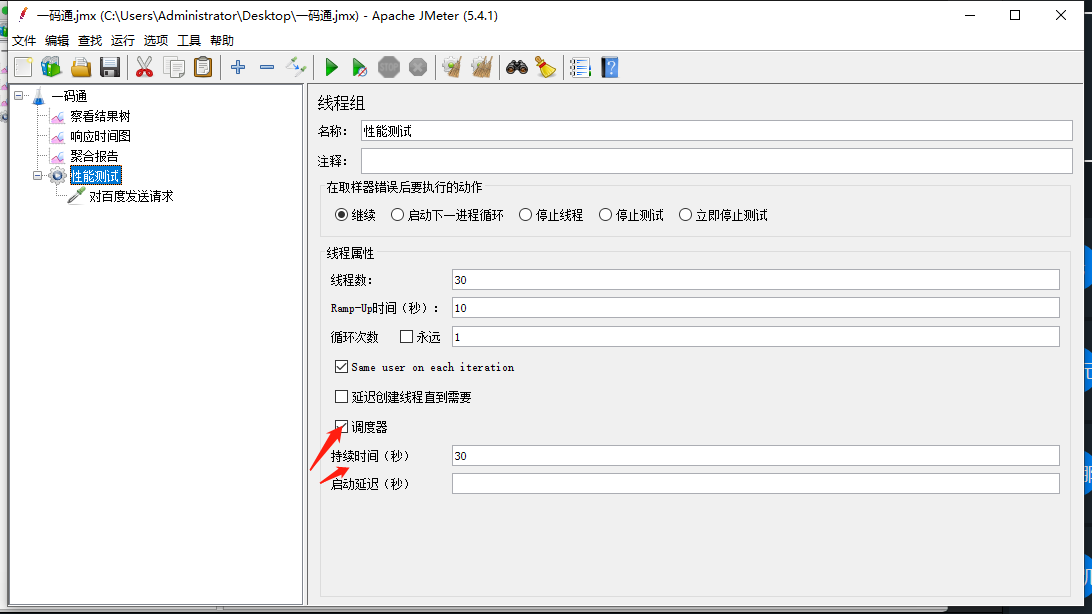Select 察看结果树 listener in tree
Screen dimensions: 1092x614
click(x=100, y=116)
